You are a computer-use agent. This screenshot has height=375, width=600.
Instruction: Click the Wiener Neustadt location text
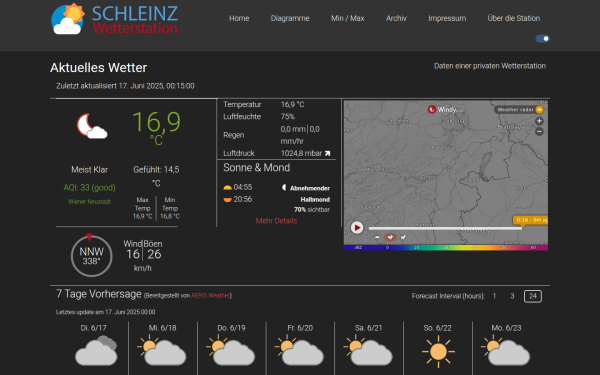tap(89, 202)
